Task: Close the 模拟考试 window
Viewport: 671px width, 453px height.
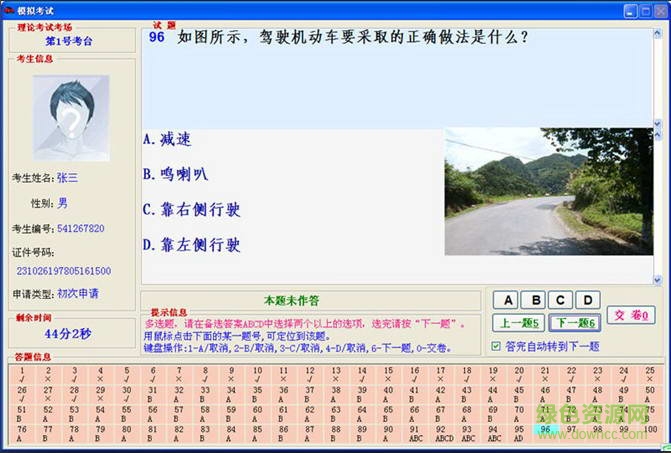Action: click(x=661, y=11)
